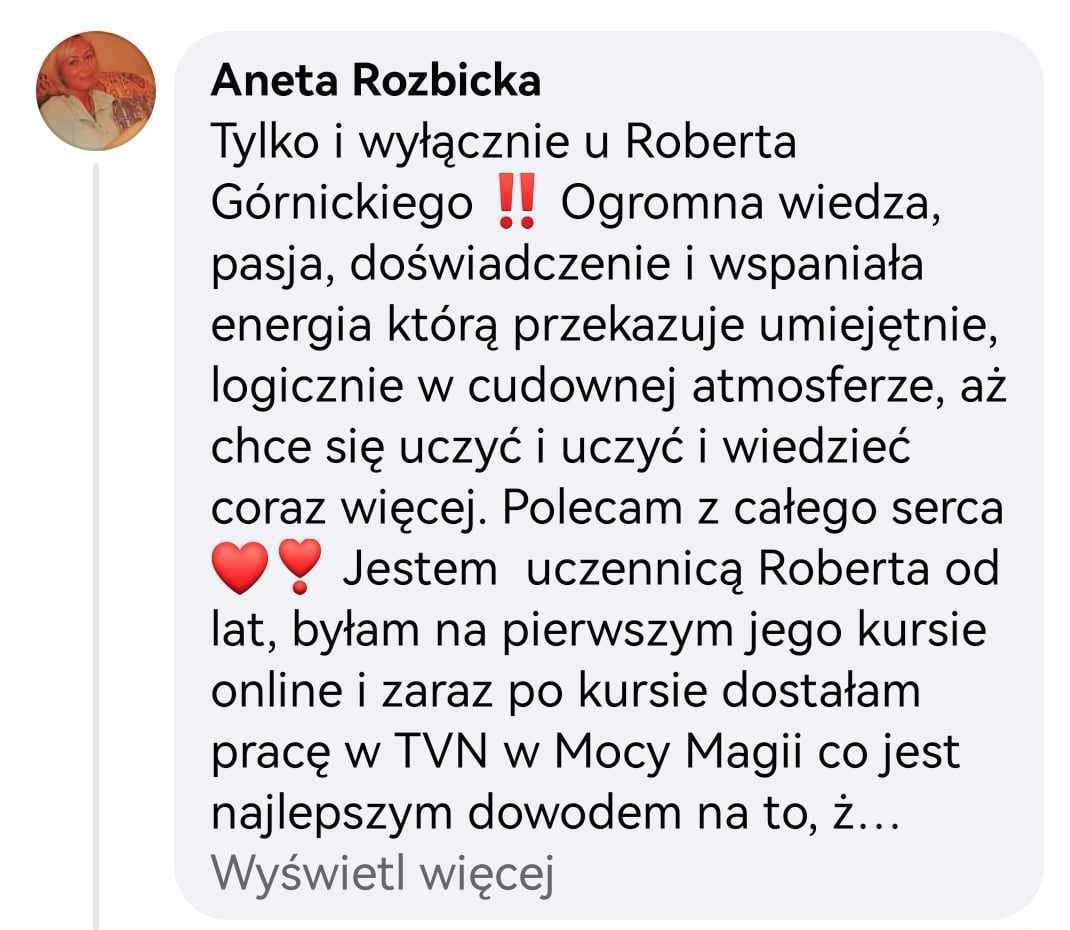This screenshot has height=930, width=1070.
Task: Click the phrase Ogromna wiedza
Action: click(x=751, y=205)
